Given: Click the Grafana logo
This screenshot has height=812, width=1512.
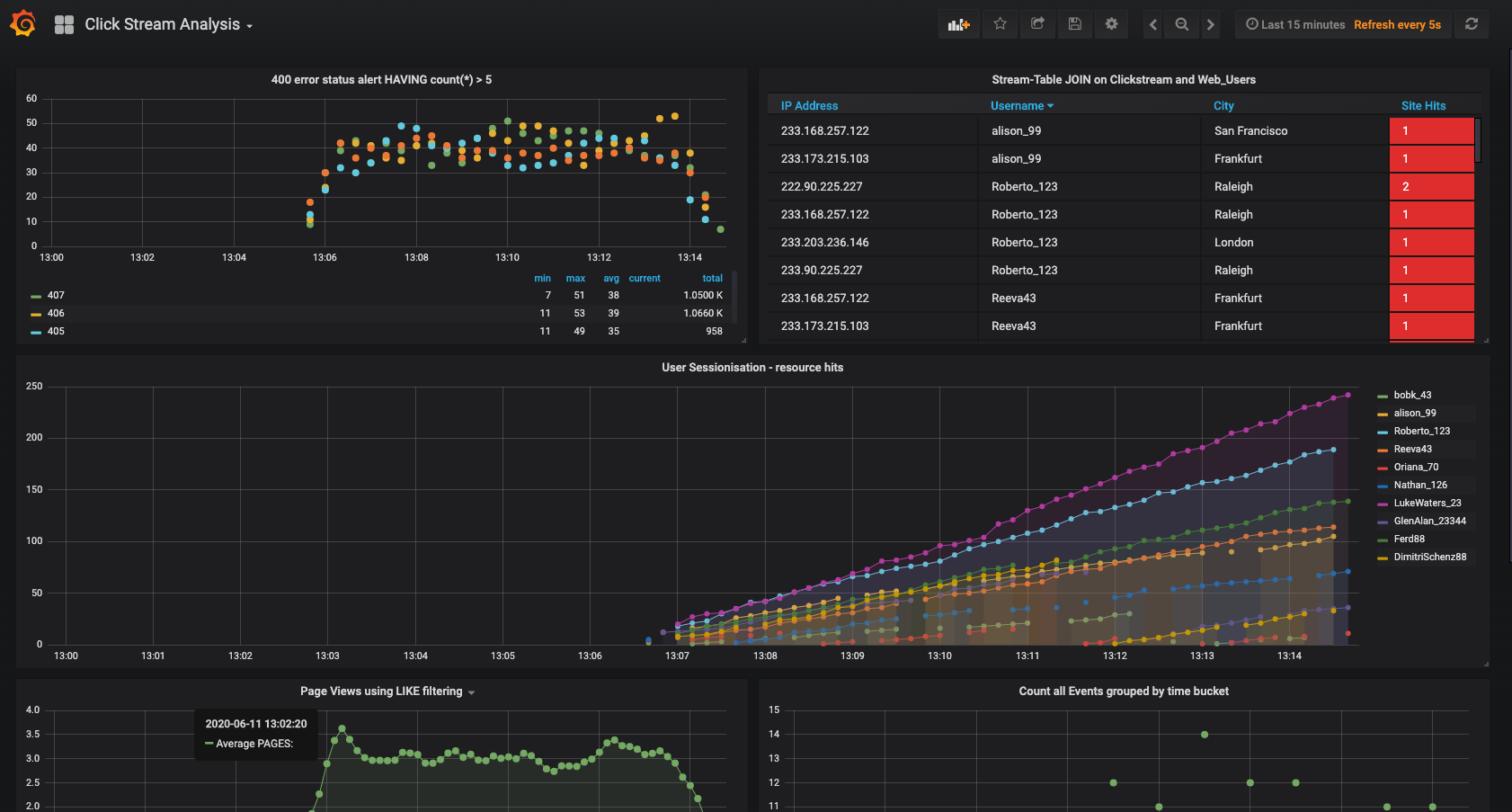Looking at the screenshot, I should [x=23, y=23].
